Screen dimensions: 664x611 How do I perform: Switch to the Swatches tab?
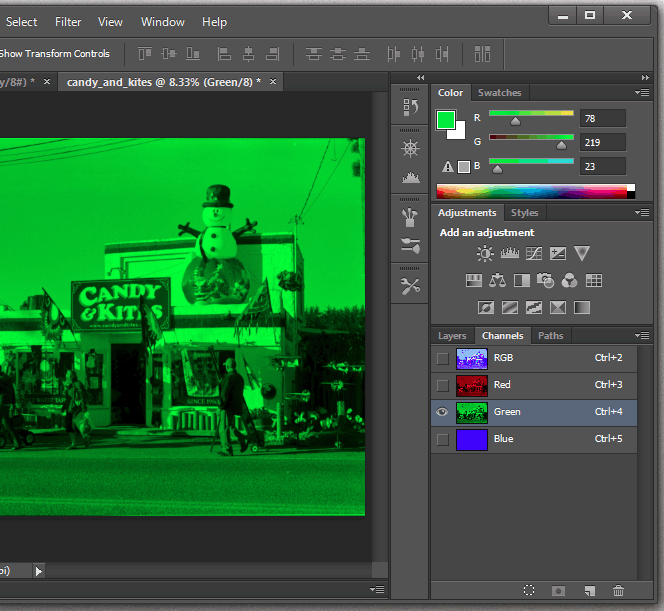click(x=499, y=93)
